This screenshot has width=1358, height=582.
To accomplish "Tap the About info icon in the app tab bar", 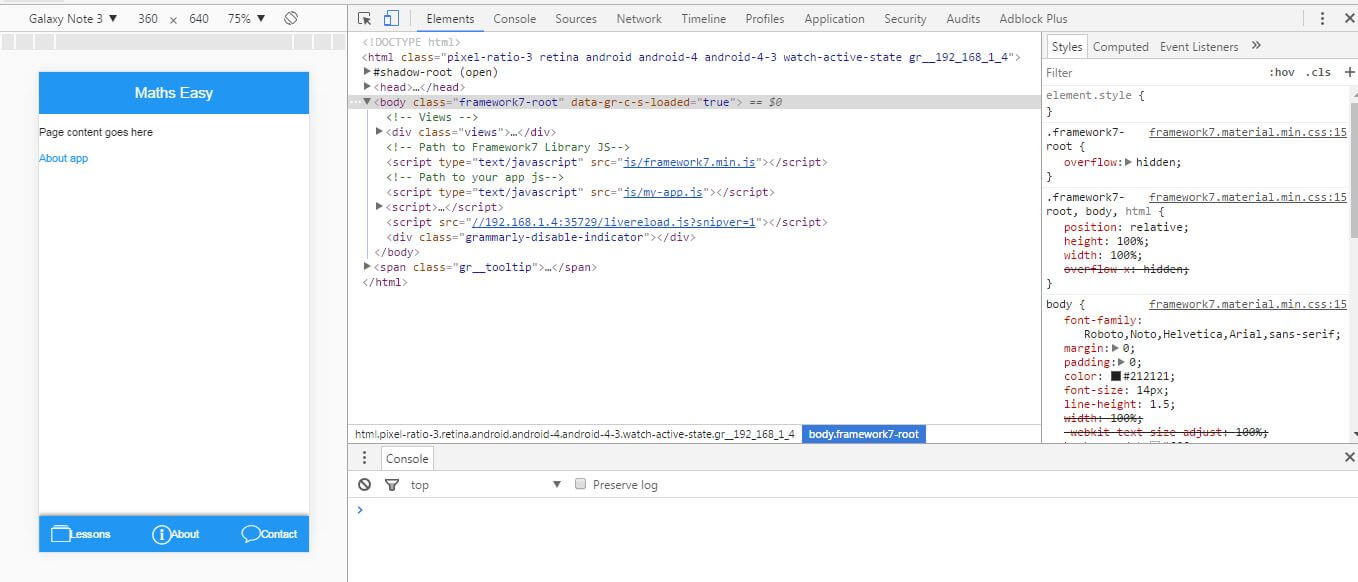I will 161,534.
